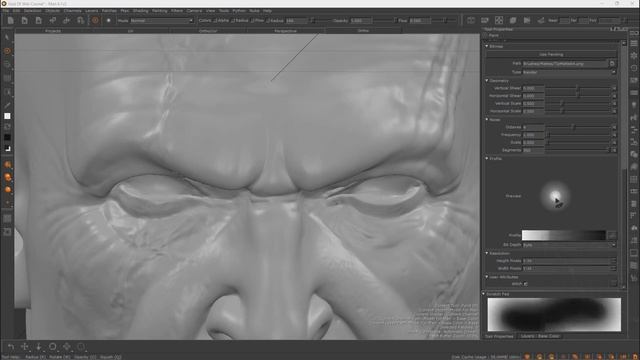
Task: Collapse the Bitmap section
Action: tap(487, 46)
